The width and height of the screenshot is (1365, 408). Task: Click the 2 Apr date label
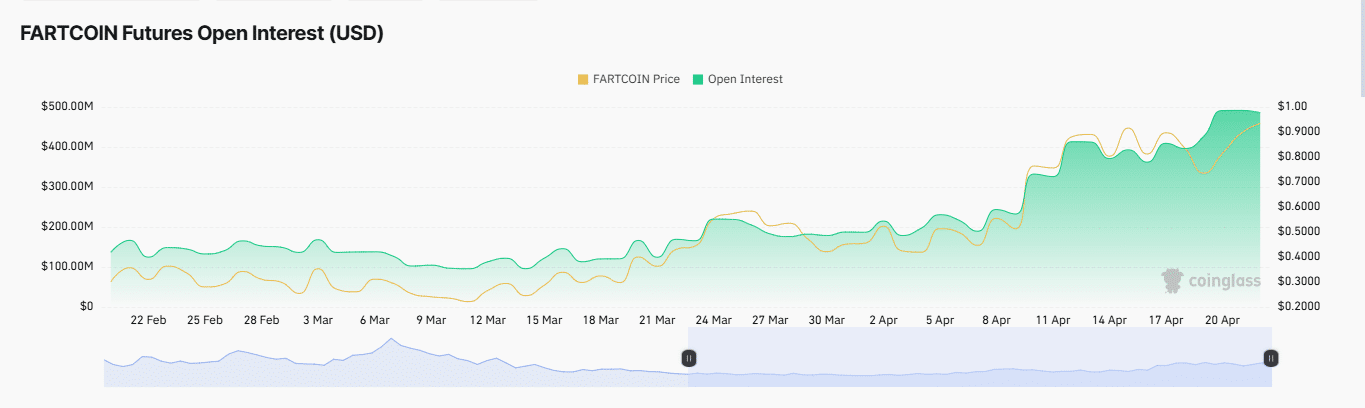click(x=883, y=320)
